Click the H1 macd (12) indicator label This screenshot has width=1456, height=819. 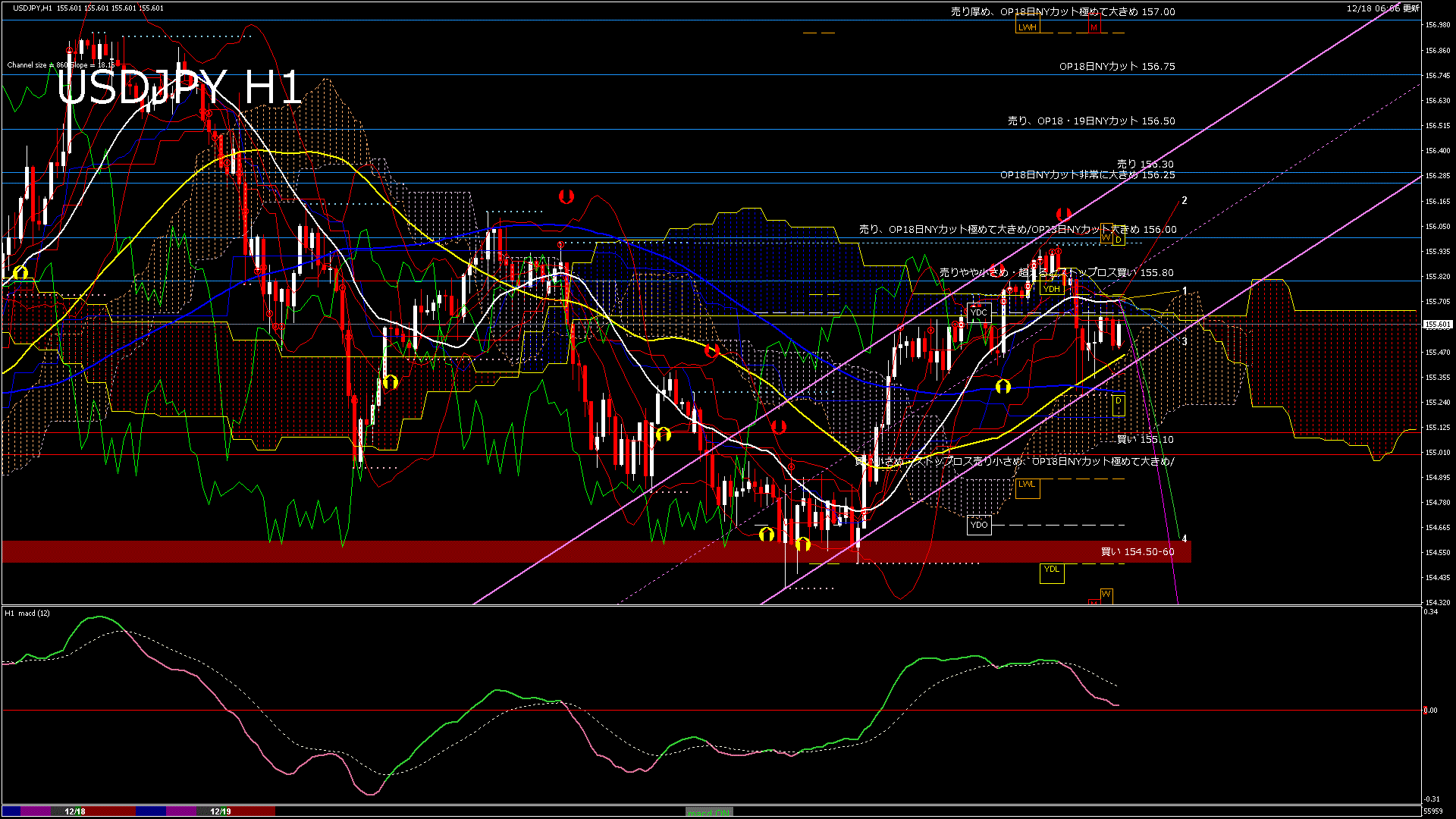[x=27, y=613]
